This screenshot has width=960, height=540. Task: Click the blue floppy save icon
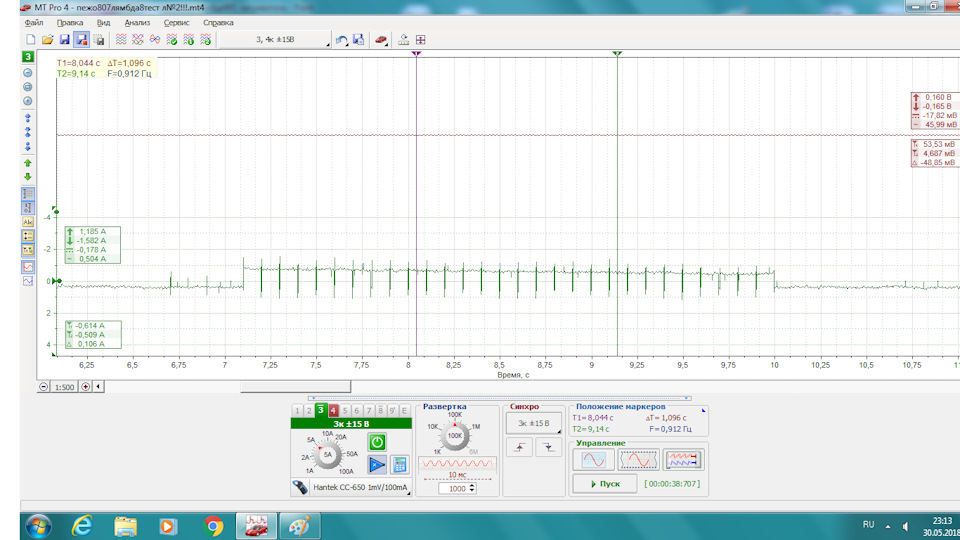(x=64, y=40)
